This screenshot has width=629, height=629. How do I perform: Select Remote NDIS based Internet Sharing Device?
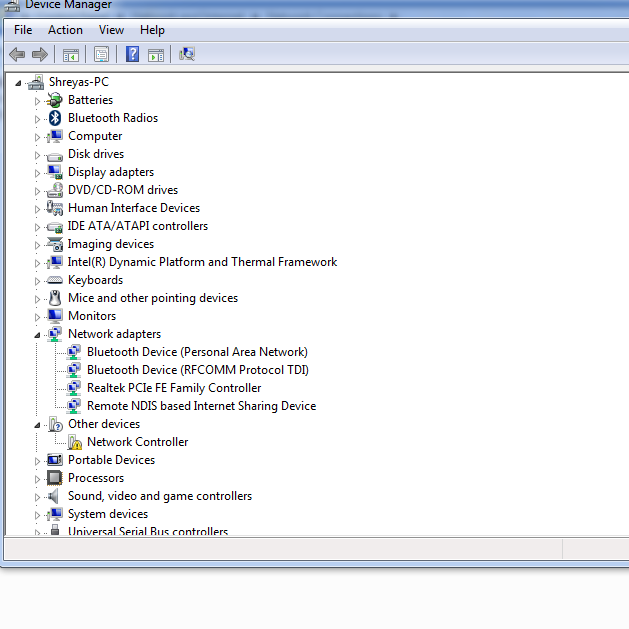click(201, 406)
